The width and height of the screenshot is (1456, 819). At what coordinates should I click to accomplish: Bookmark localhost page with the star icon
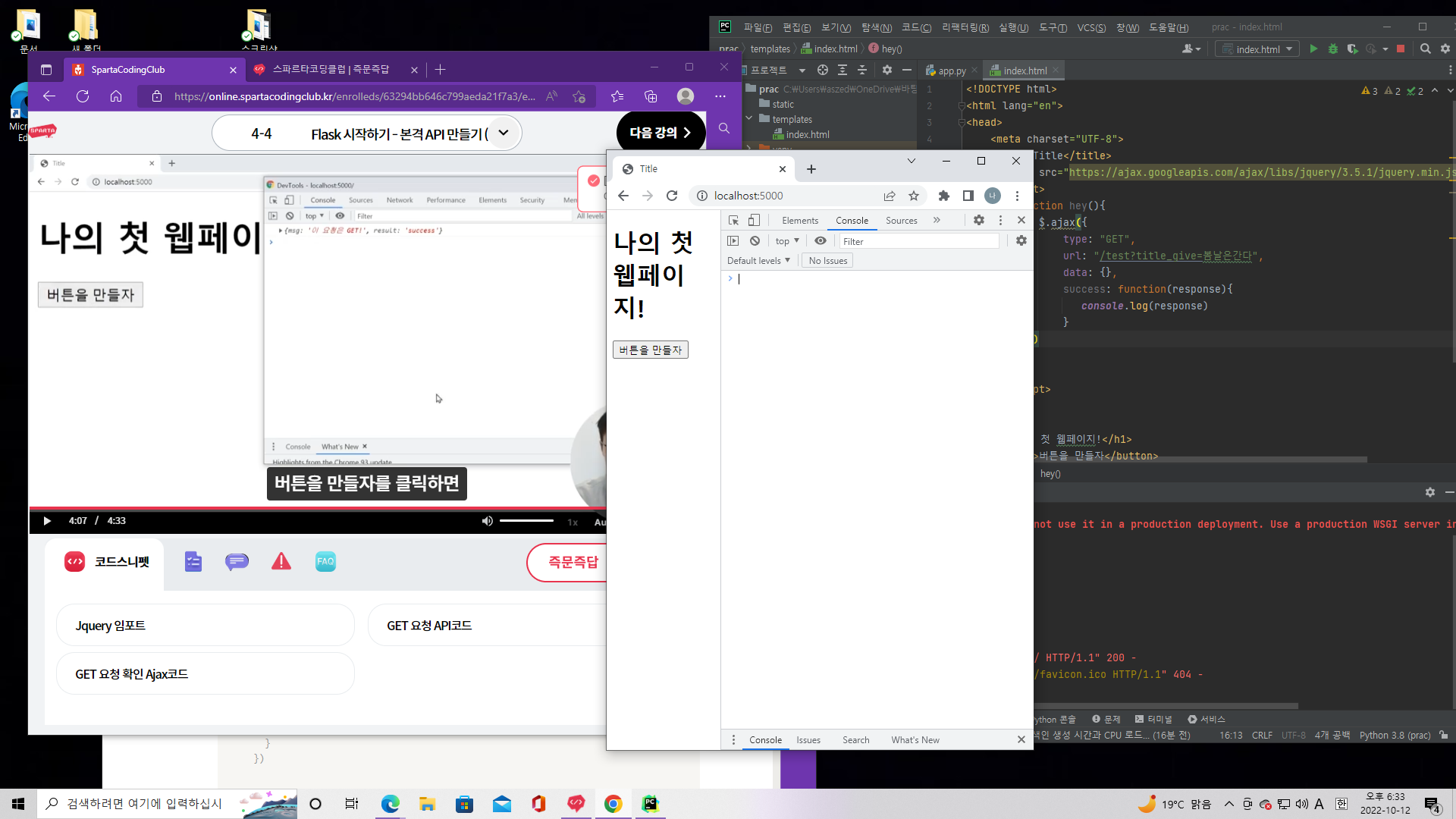[x=914, y=196]
